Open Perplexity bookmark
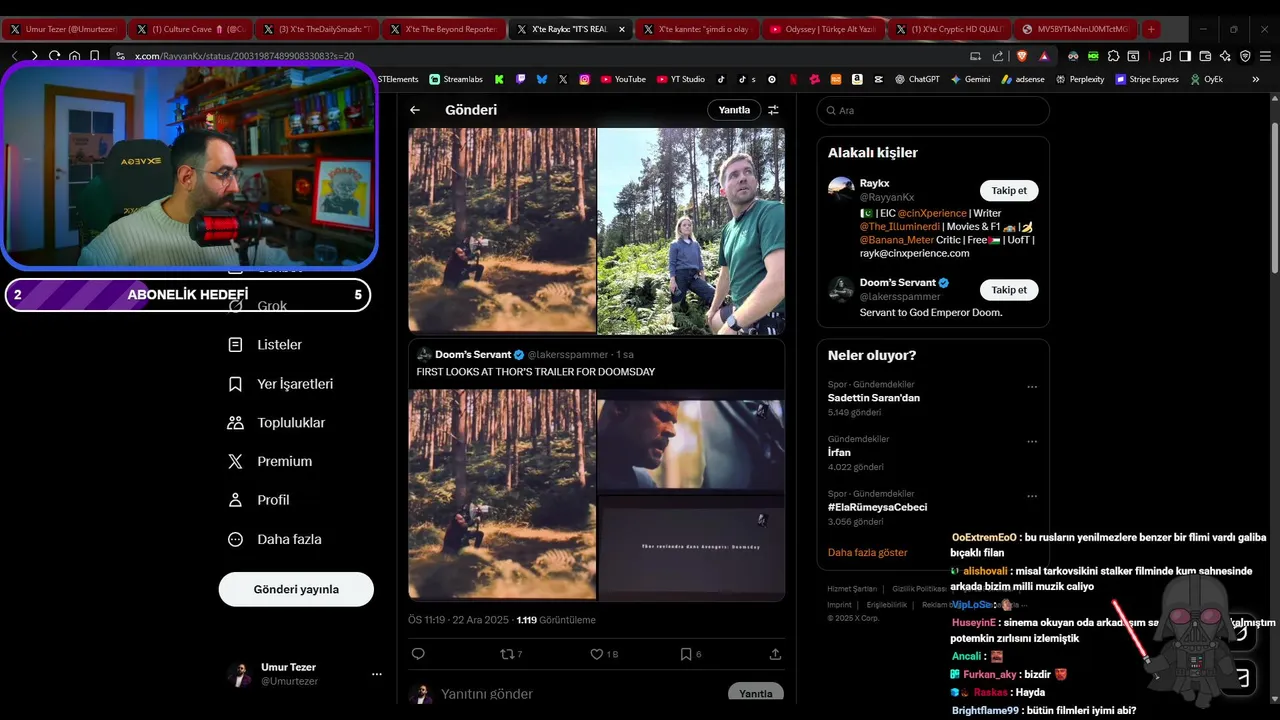The width and height of the screenshot is (1280, 720). coord(1079,79)
